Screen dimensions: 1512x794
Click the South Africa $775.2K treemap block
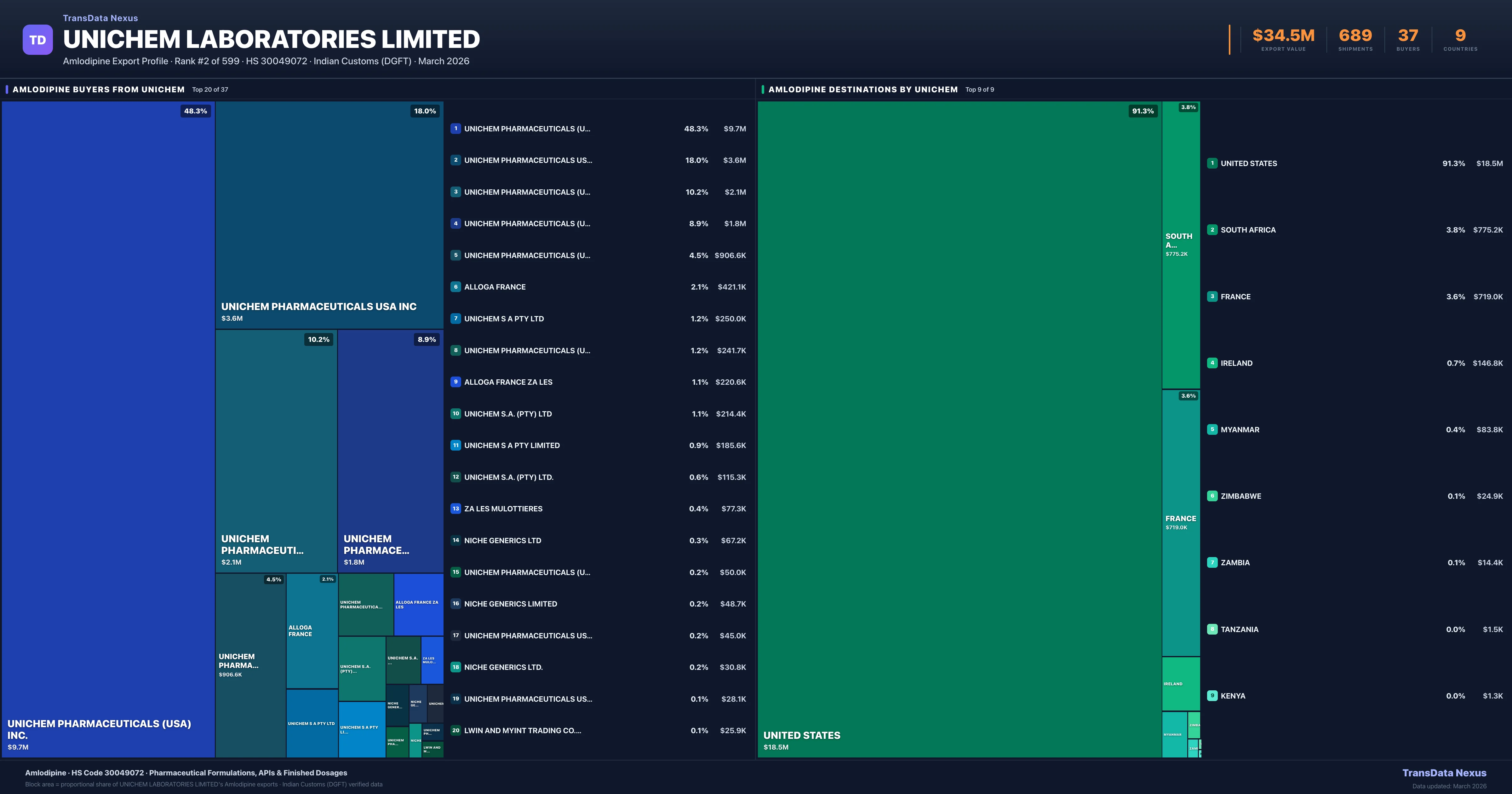(x=1180, y=244)
